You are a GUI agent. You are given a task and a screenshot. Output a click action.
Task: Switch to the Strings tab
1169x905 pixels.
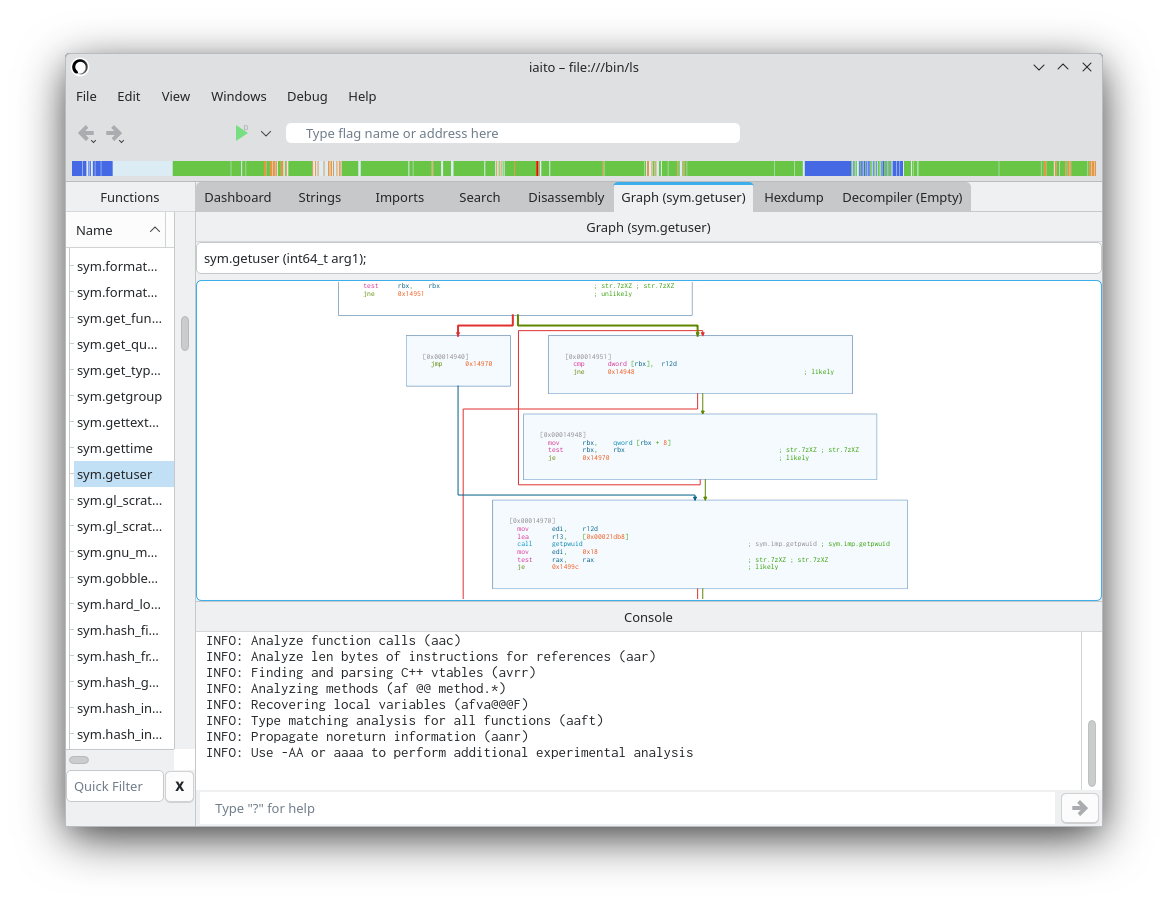319,197
